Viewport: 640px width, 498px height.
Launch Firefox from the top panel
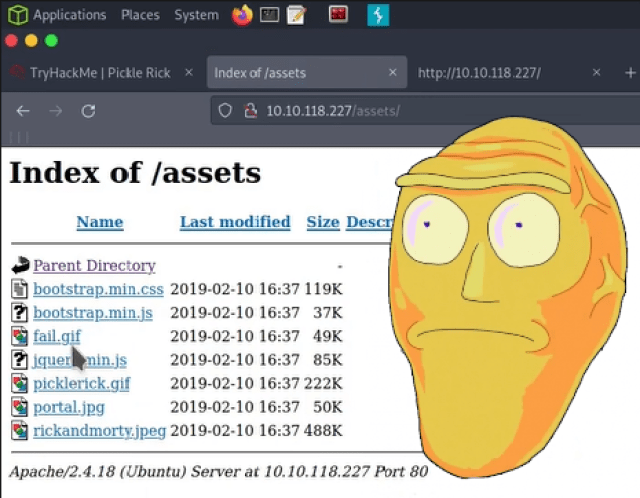242,15
